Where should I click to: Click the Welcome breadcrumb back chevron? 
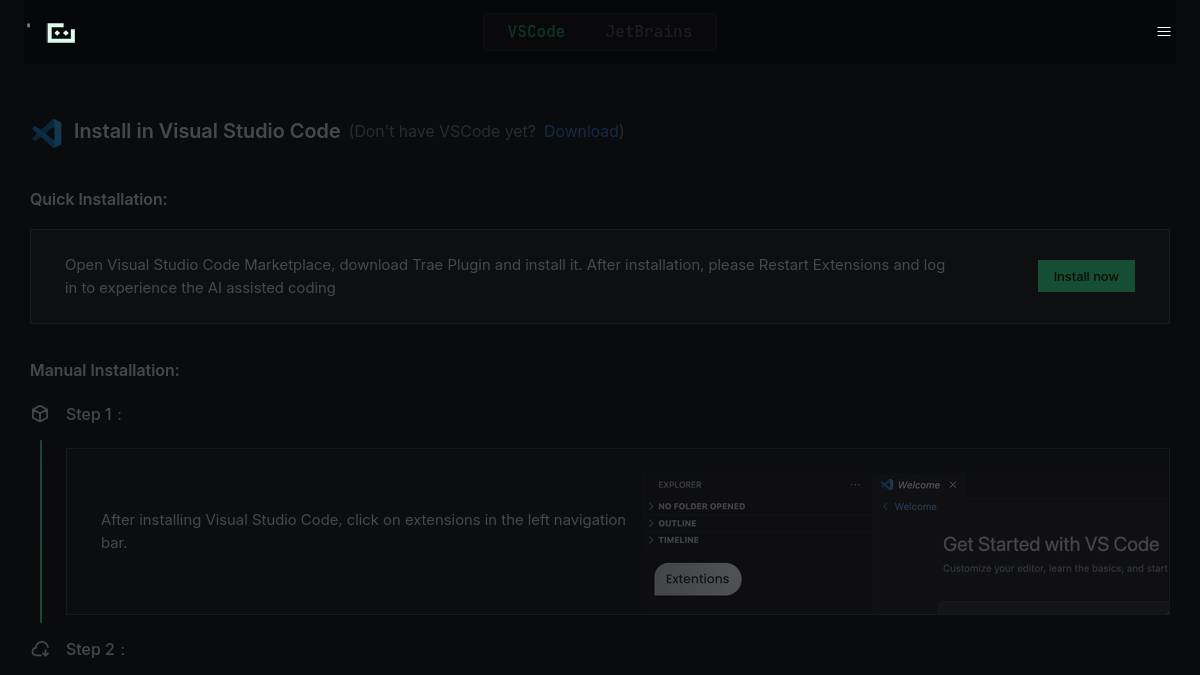(x=885, y=507)
